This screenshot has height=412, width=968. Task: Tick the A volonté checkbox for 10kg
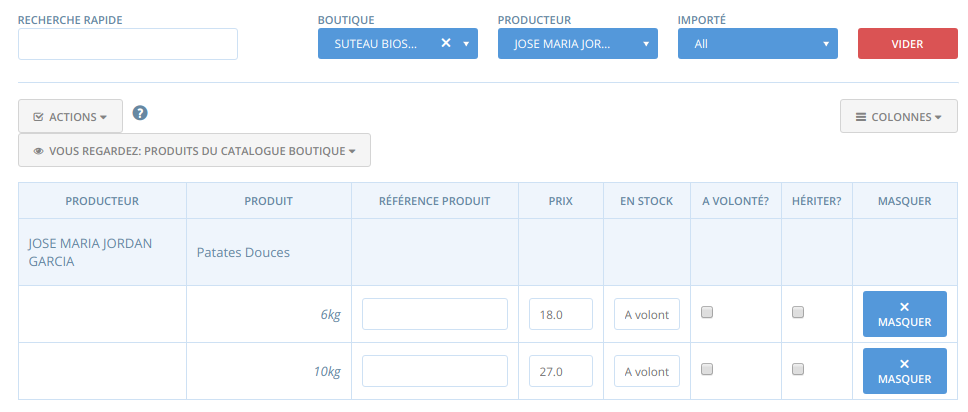tap(707, 369)
